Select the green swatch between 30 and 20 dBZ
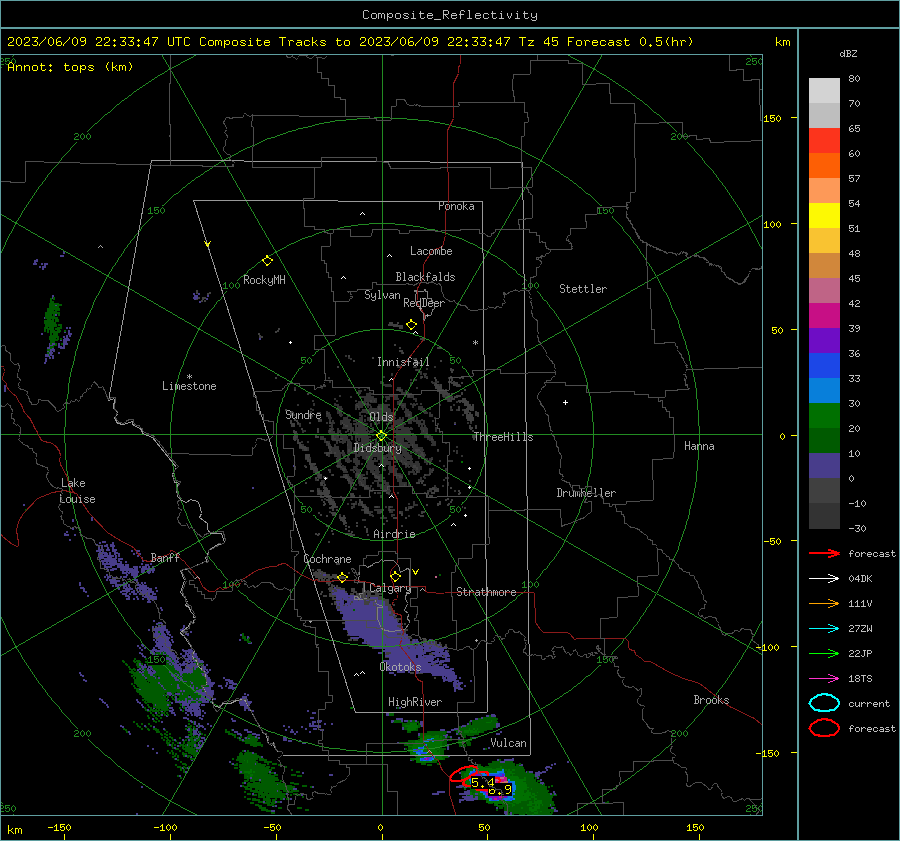The width and height of the screenshot is (900, 841). pyautogui.click(x=824, y=416)
